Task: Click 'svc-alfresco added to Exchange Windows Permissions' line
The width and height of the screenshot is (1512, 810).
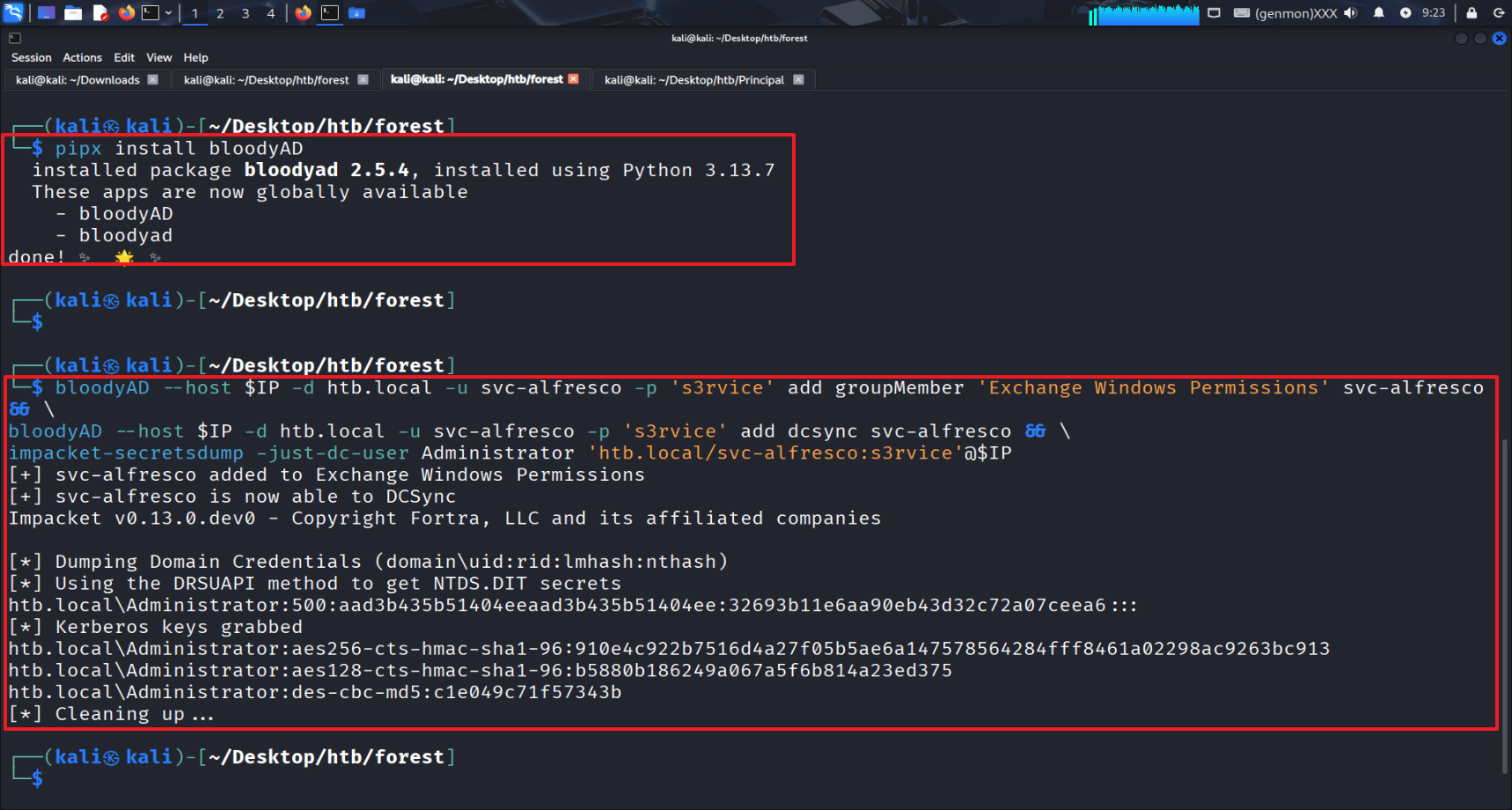Action: tap(327, 475)
